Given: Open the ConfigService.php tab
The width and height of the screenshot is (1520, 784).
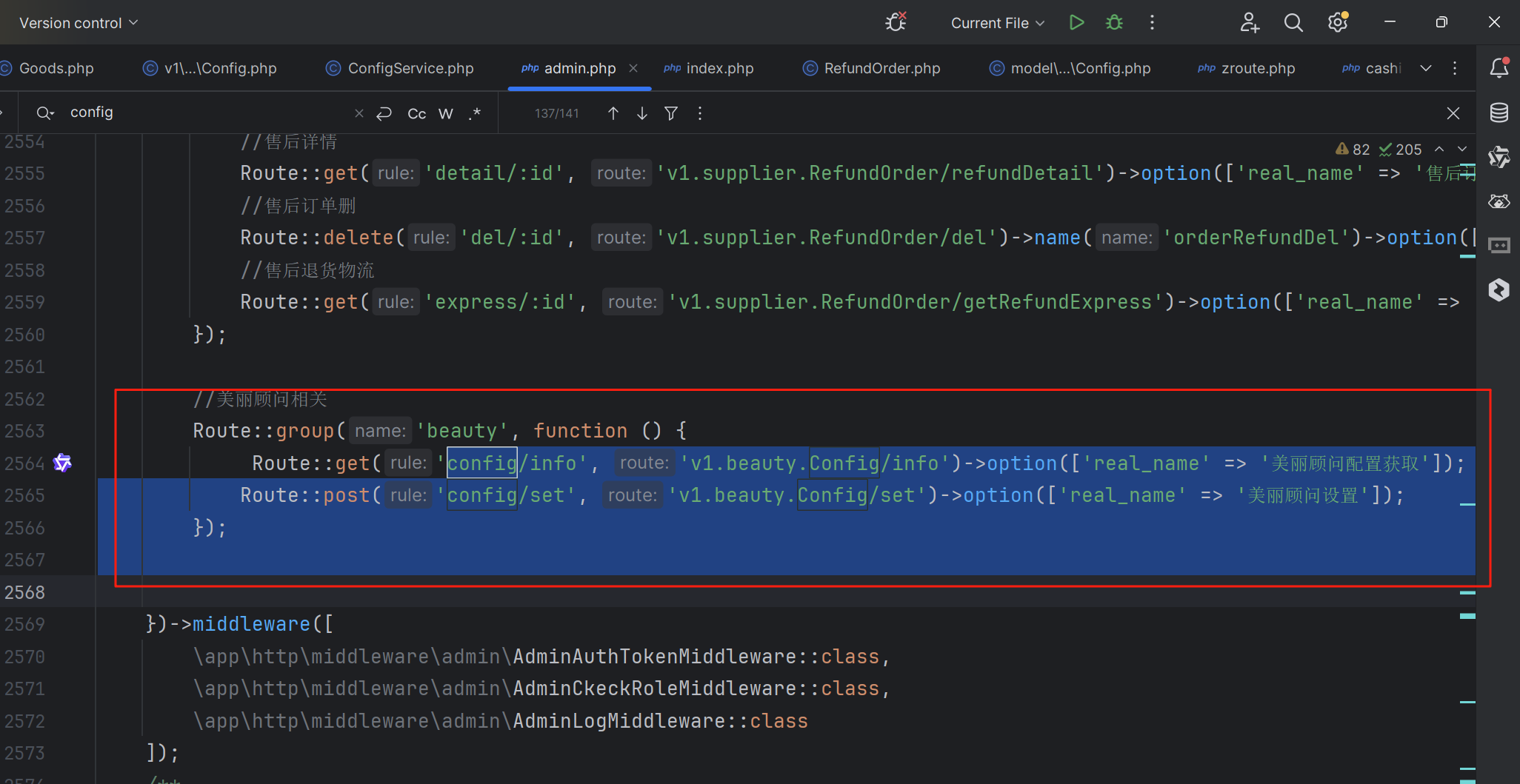Looking at the screenshot, I should coord(400,68).
